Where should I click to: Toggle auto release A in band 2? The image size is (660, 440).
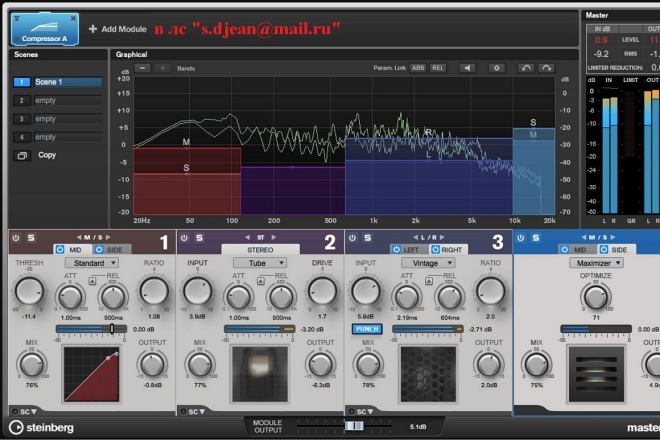261,281
